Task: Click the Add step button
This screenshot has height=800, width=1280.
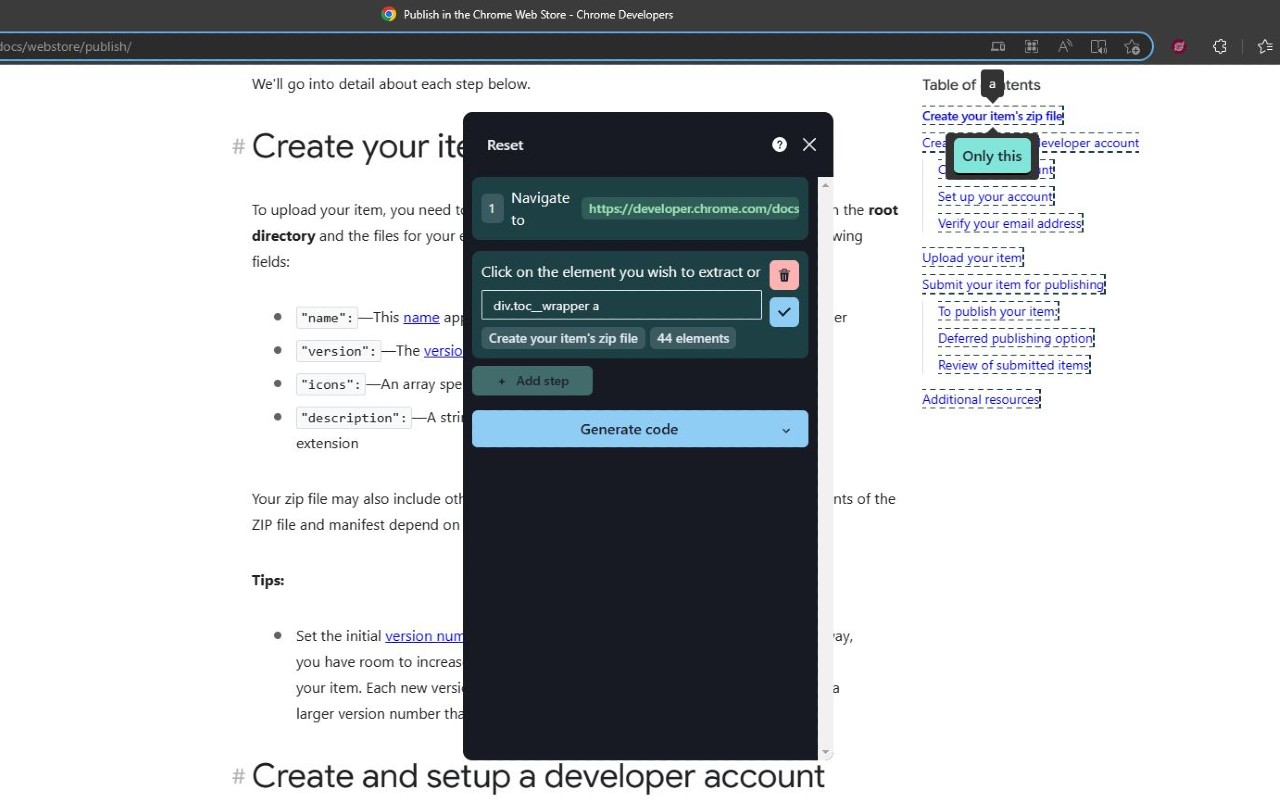Action: click(532, 381)
